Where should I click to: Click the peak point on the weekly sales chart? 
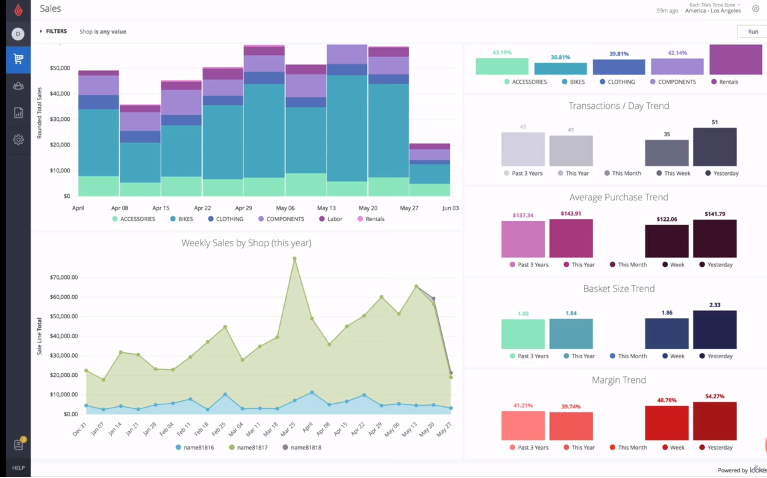click(294, 258)
